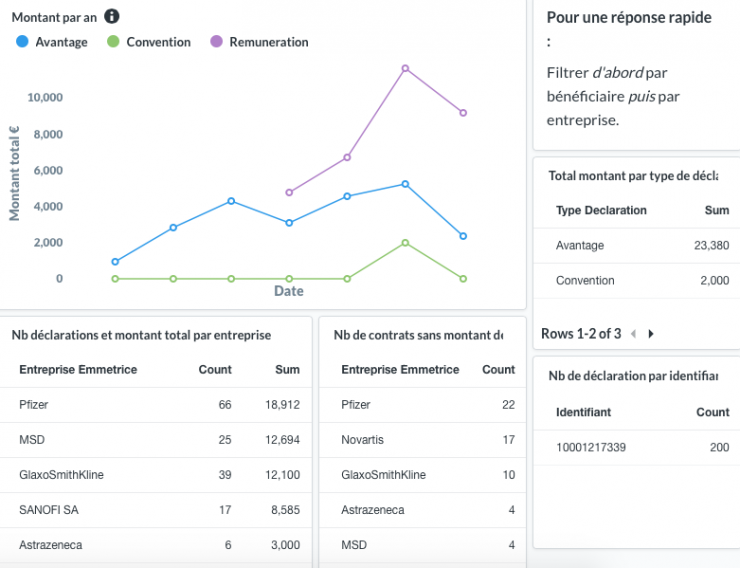Sort by Count in the entreprise table

pos(215,369)
